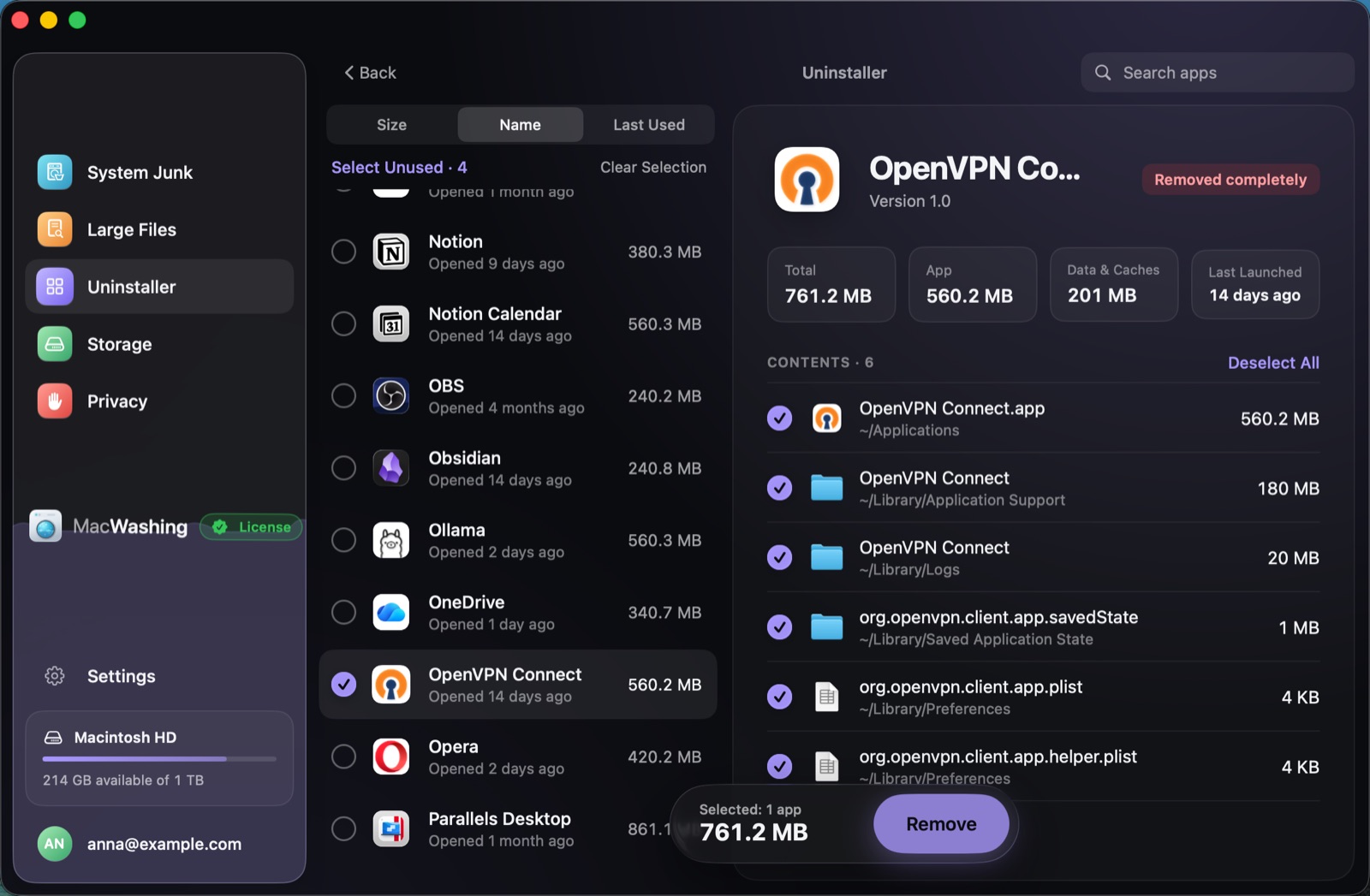Uncheck OpenVPN Connect.app content item
This screenshot has height=896, width=1370.
pos(779,418)
